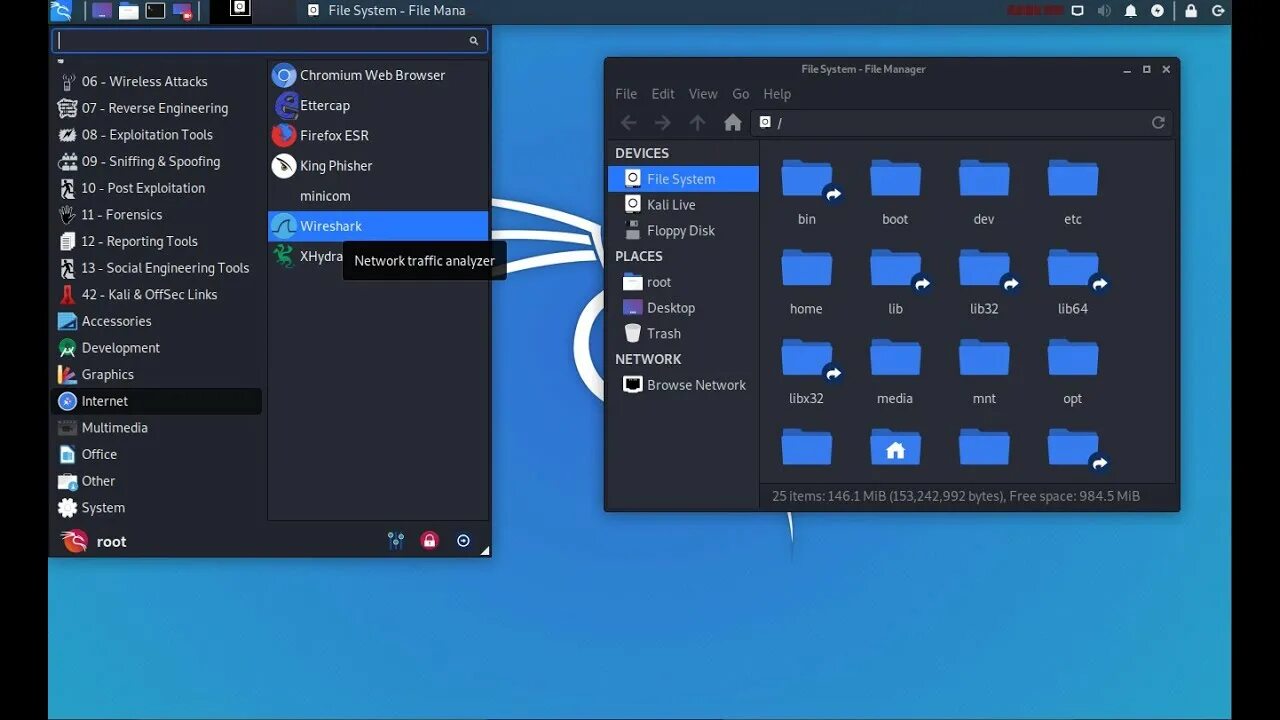Select the System category

[157, 508]
